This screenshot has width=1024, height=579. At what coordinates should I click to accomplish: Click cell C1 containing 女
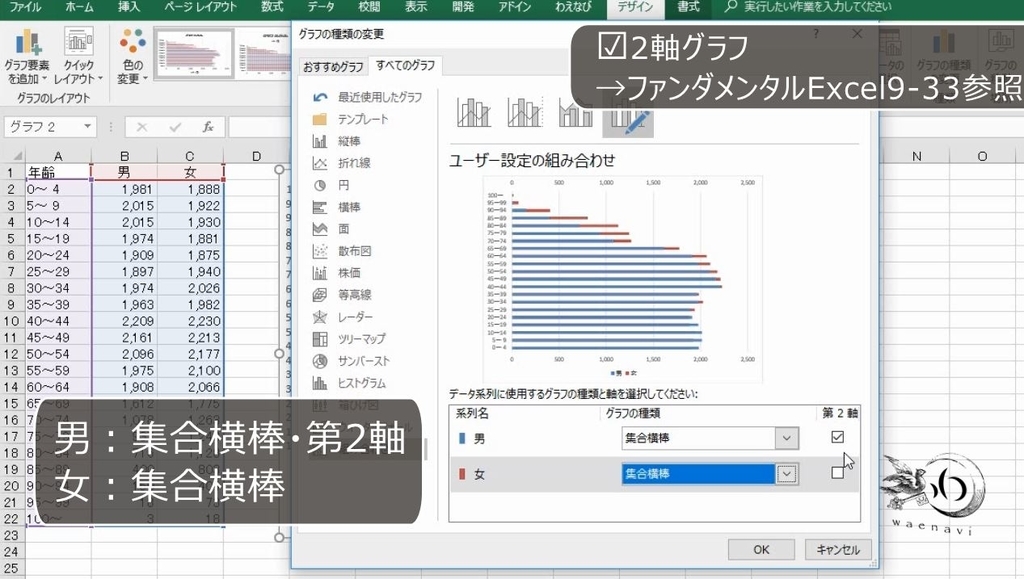pos(190,173)
